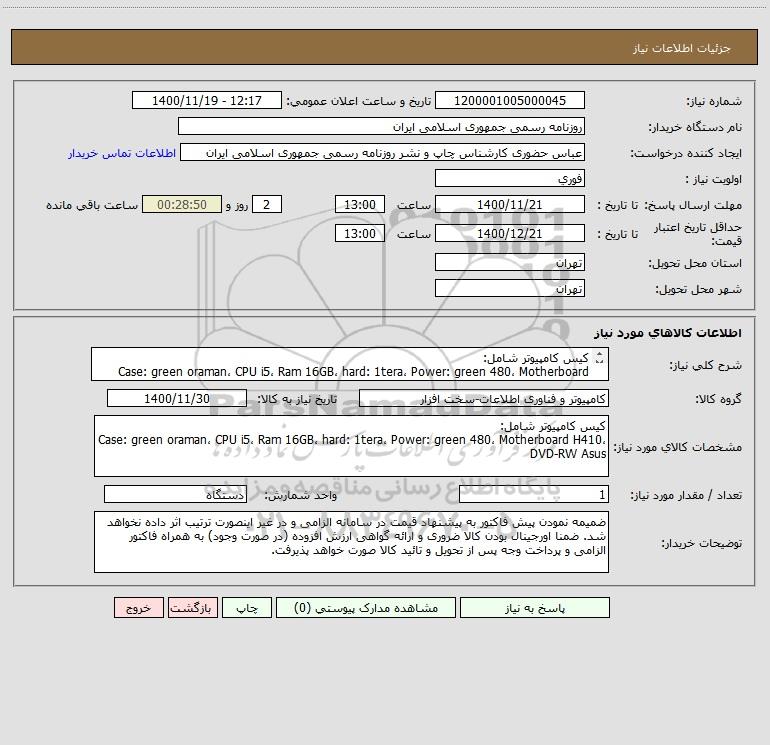This screenshot has height=745, width=770.
Task: Click the مشخصات کالای مورد نیاز text area
Action: (351, 446)
